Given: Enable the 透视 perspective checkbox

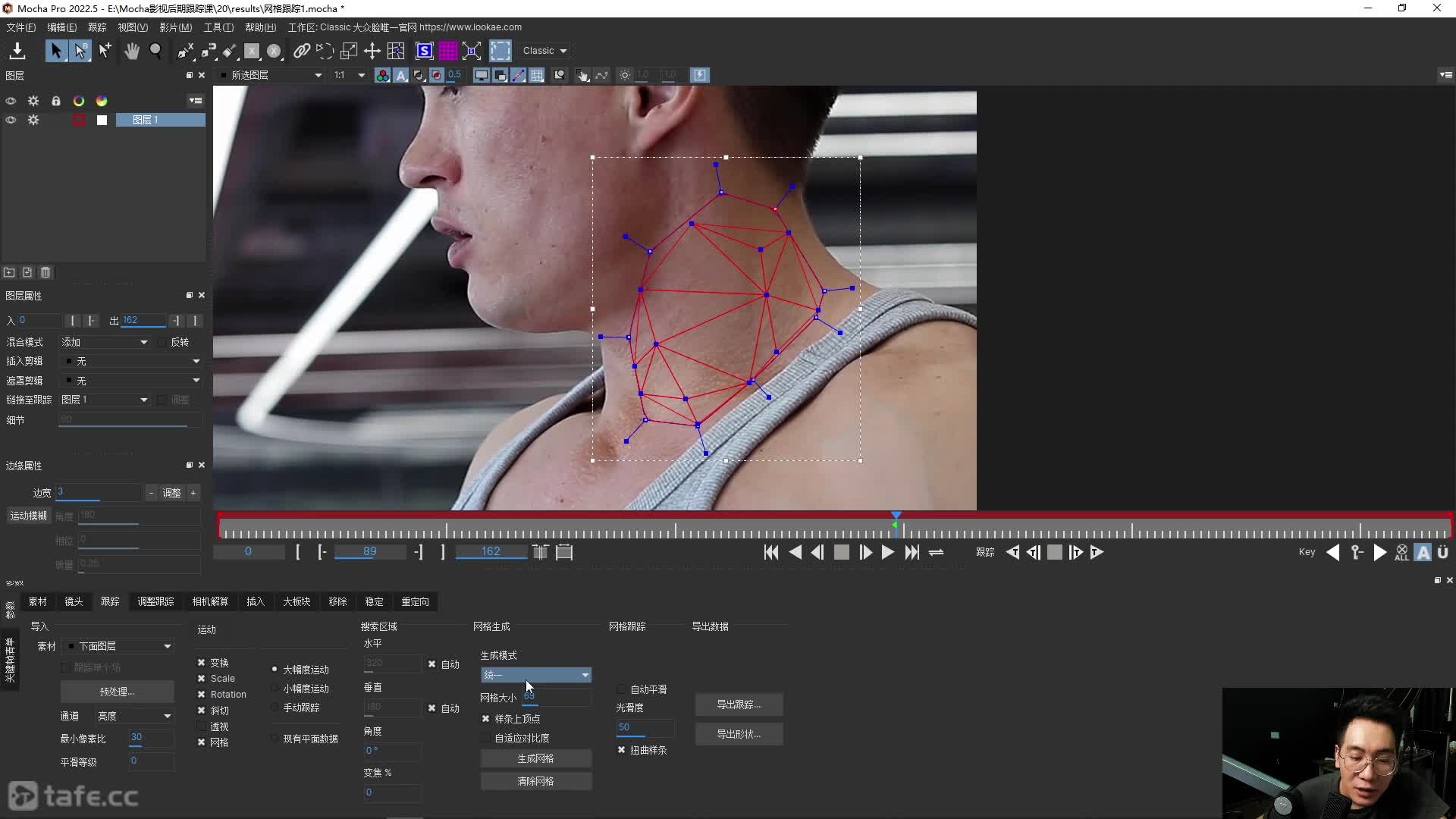Looking at the screenshot, I should coord(202,726).
